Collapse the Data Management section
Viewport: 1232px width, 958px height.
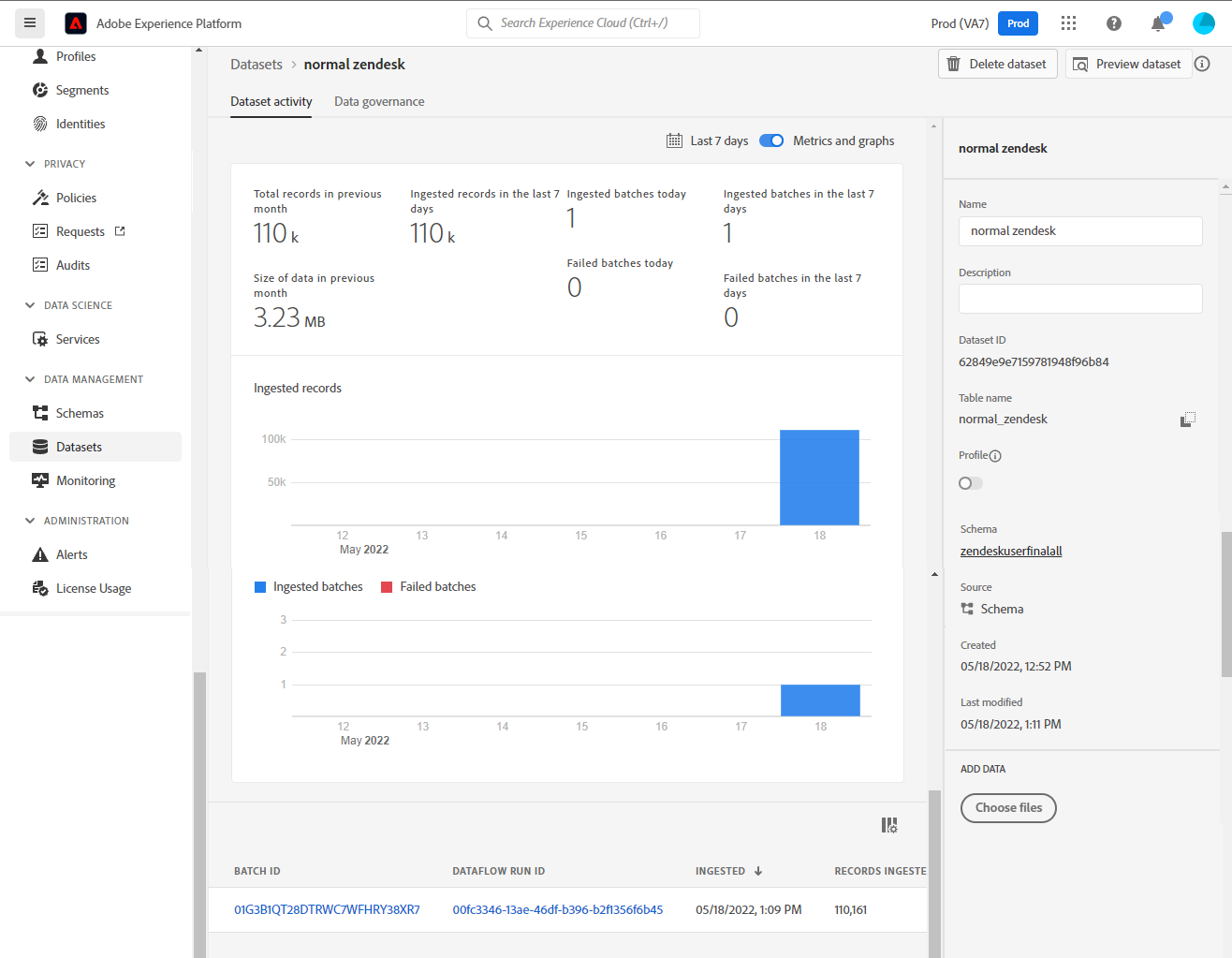tap(30, 379)
